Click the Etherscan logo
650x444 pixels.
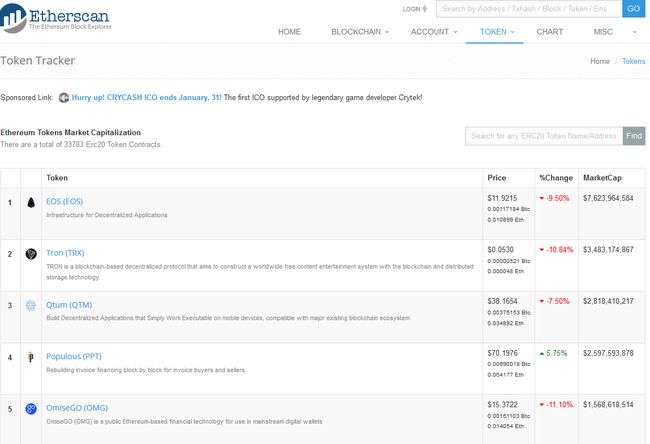(x=56, y=18)
